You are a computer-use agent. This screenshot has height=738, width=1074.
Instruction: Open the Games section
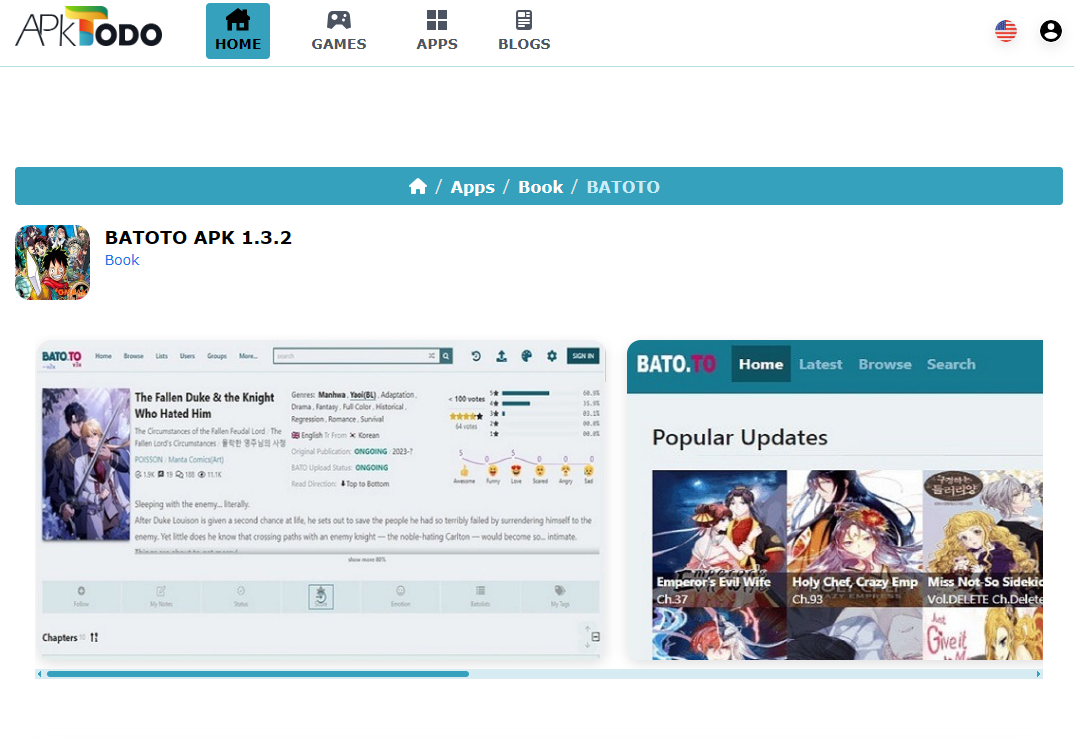(x=339, y=31)
